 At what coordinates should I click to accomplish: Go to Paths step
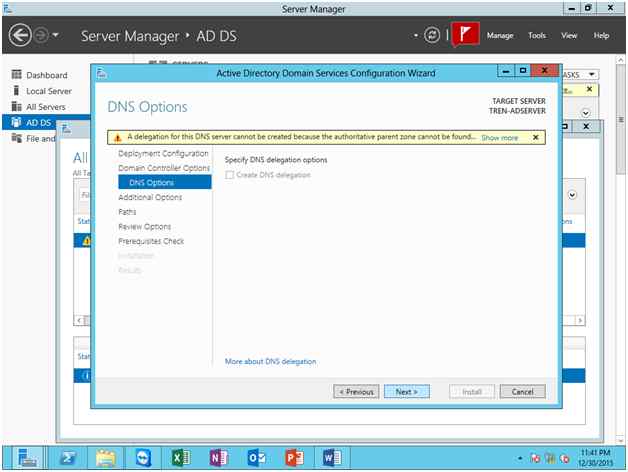[127, 212]
